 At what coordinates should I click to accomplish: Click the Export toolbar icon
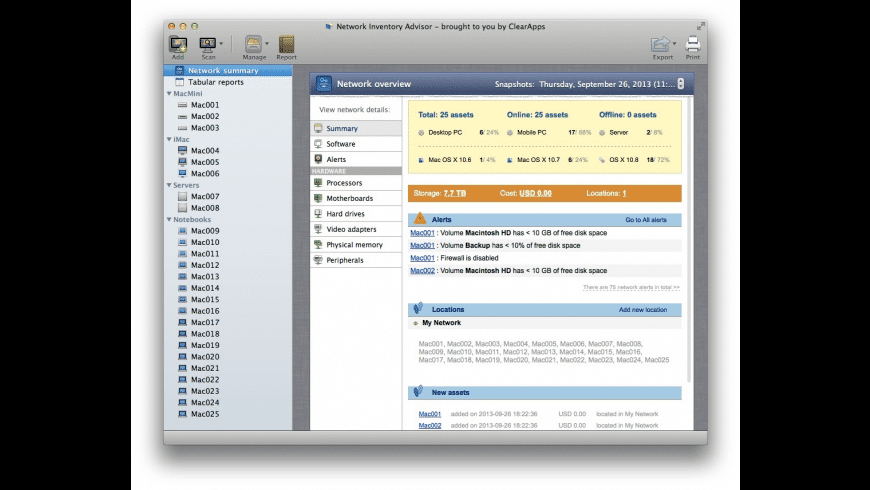661,44
